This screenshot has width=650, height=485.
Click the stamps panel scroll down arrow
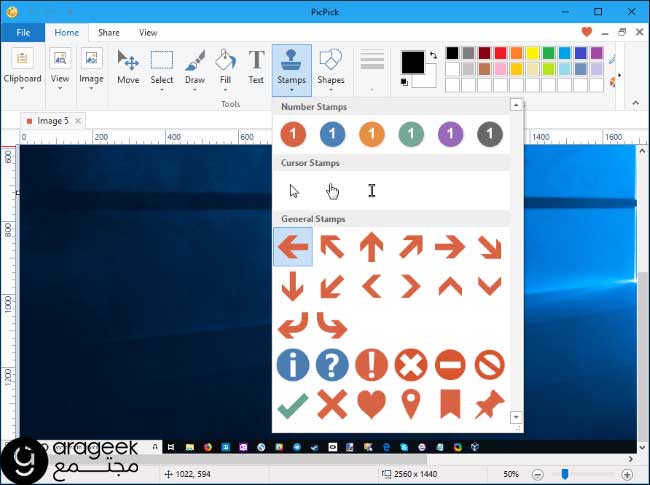516,417
